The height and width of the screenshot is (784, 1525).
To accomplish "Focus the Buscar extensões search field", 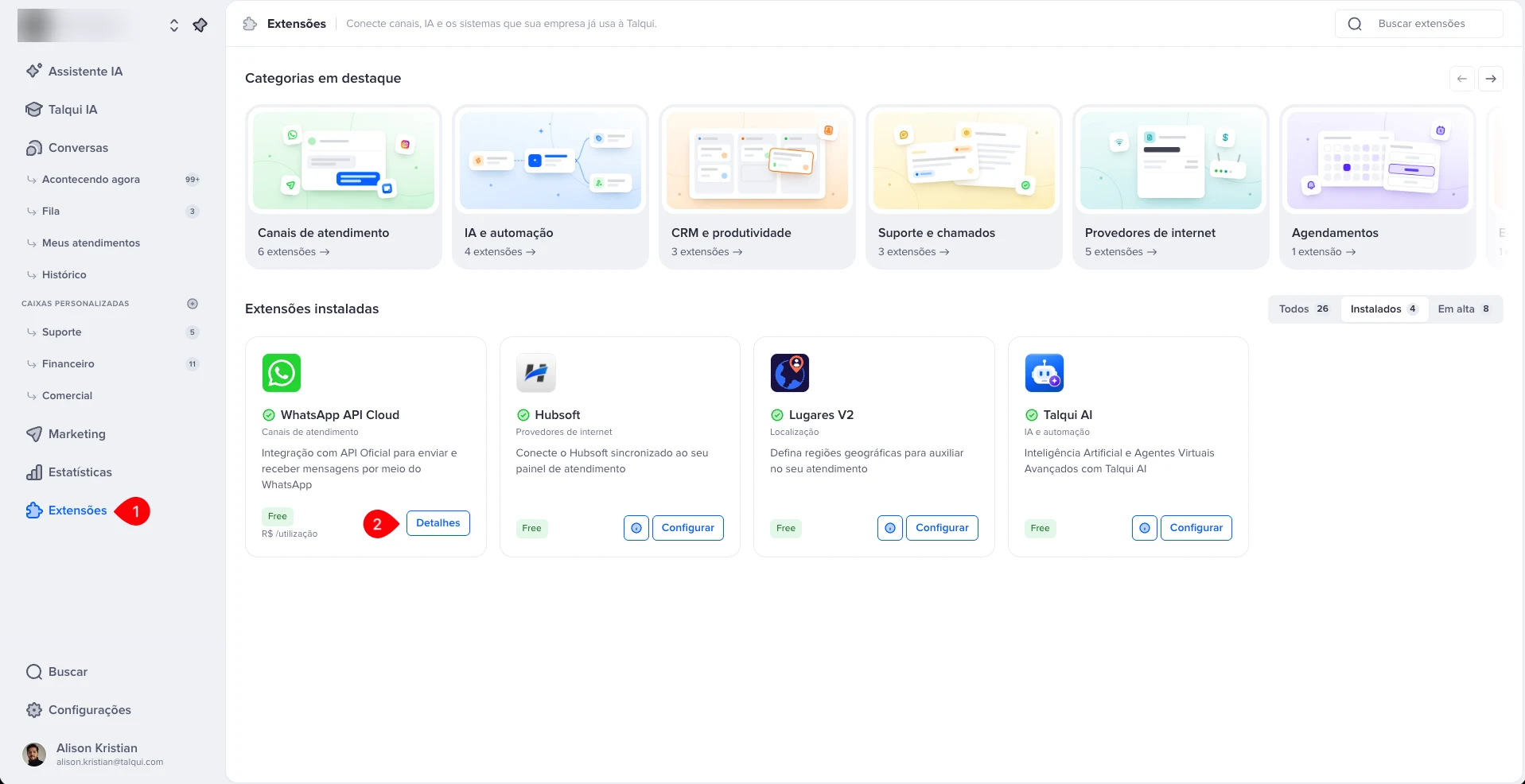I will (x=1419, y=24).
